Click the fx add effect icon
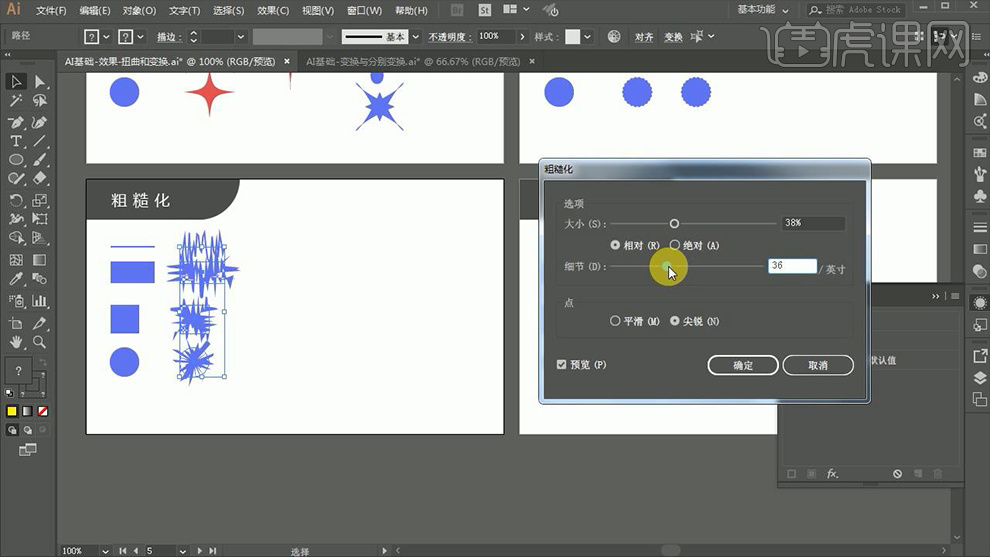 (832, 474)
